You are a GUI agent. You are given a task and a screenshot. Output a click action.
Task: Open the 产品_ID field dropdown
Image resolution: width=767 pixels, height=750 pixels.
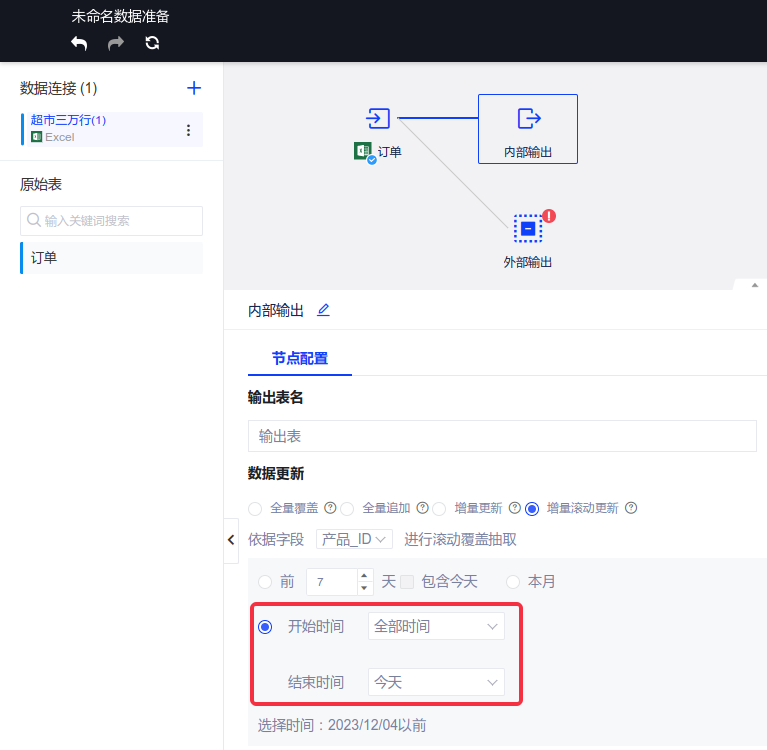[x=354, y=540]
